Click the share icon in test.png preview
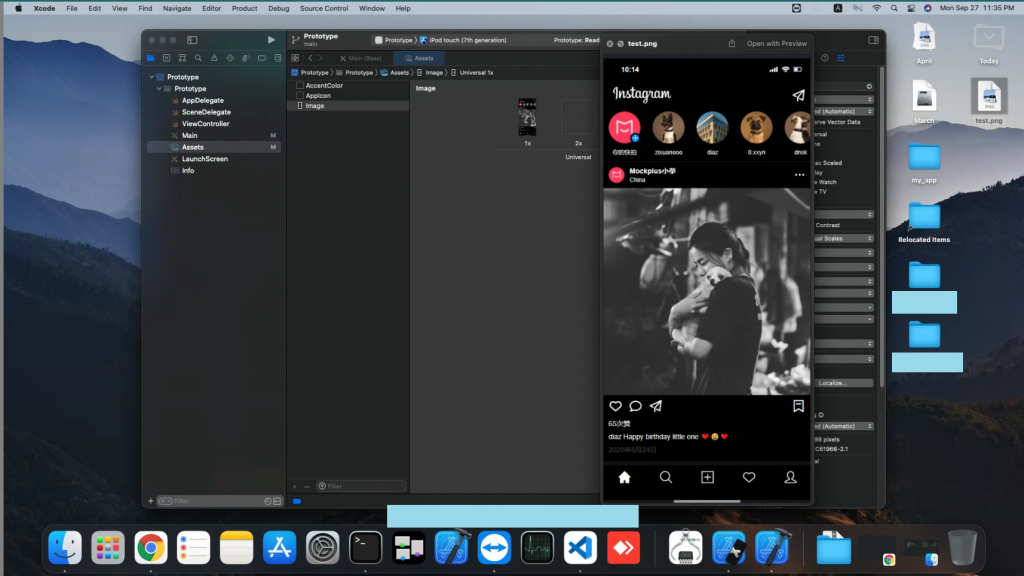The width and height of the screenshot is (1024, 576). tap(732, 43)
